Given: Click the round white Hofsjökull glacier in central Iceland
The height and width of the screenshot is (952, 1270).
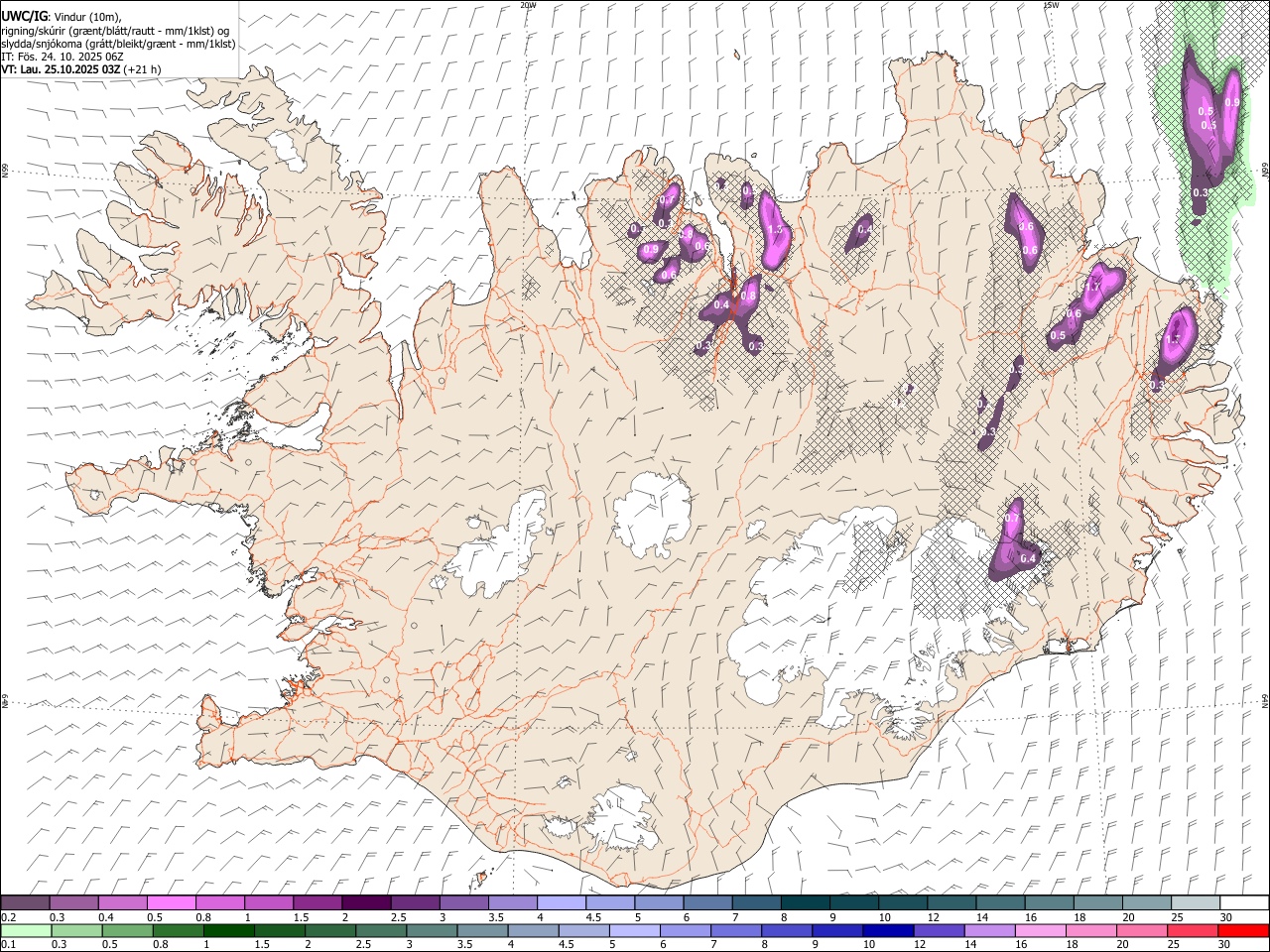Looking at the screenshot, I should coord(652,516).
